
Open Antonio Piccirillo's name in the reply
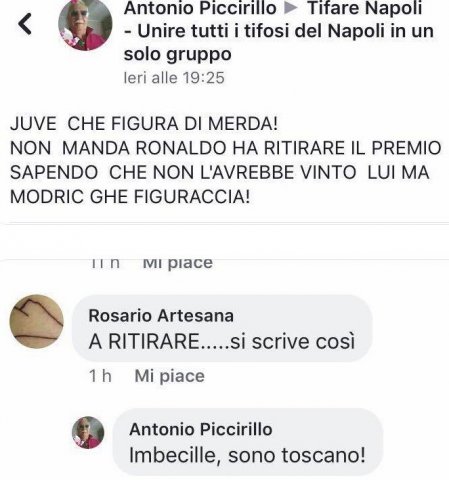pos(201,429)
